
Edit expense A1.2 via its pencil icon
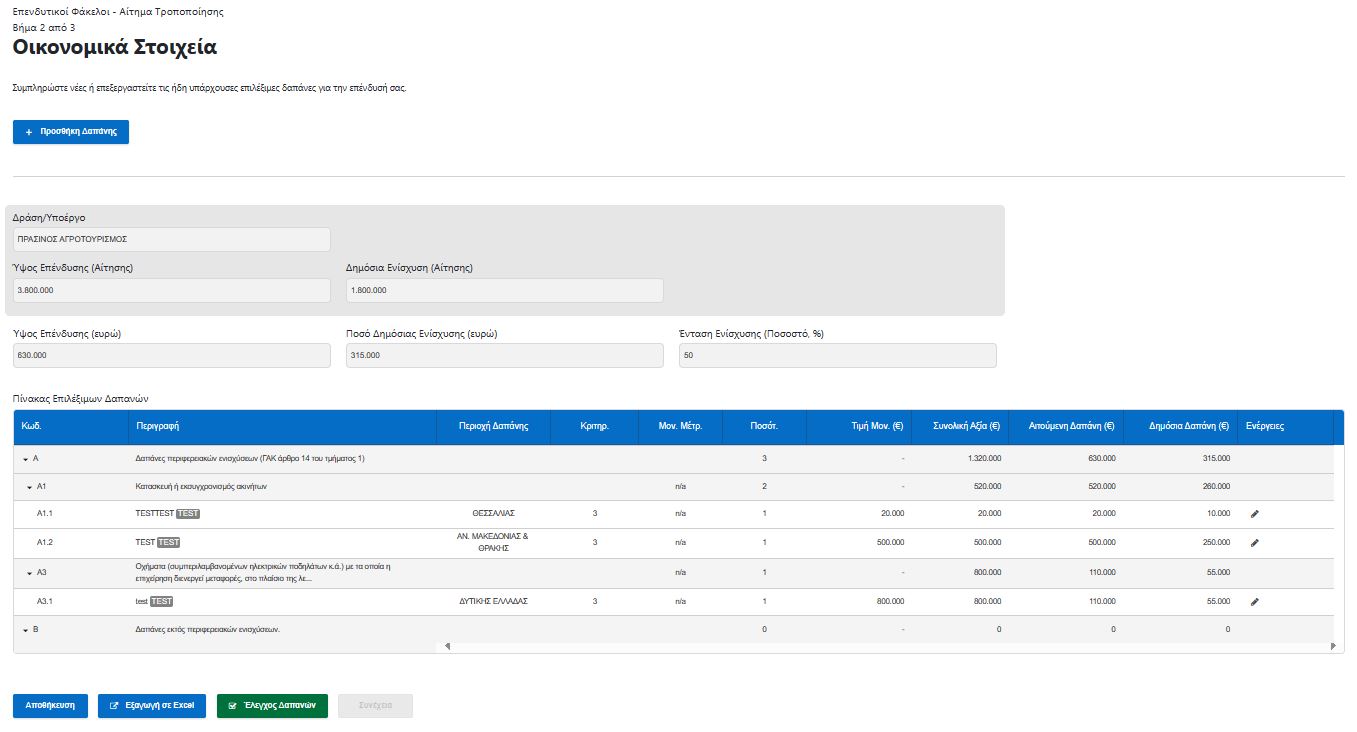[1255, 542]
